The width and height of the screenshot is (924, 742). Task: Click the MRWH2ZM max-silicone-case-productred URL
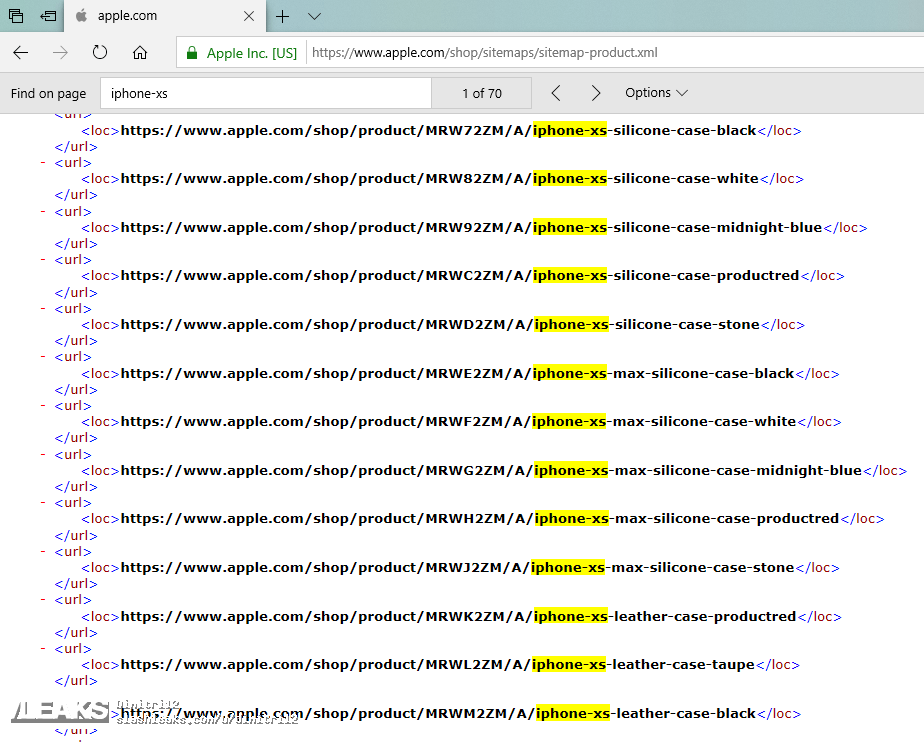[480, 519]
